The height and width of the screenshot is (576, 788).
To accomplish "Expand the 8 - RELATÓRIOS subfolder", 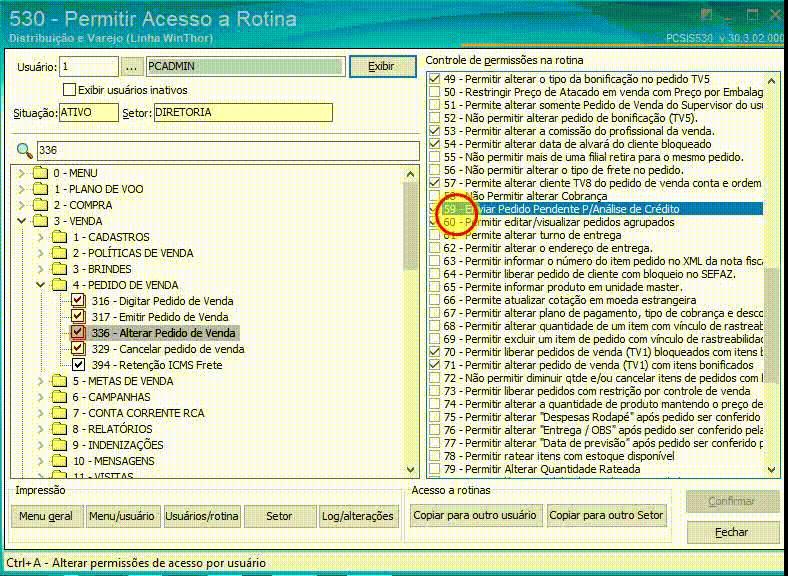I will coord(41,429).
